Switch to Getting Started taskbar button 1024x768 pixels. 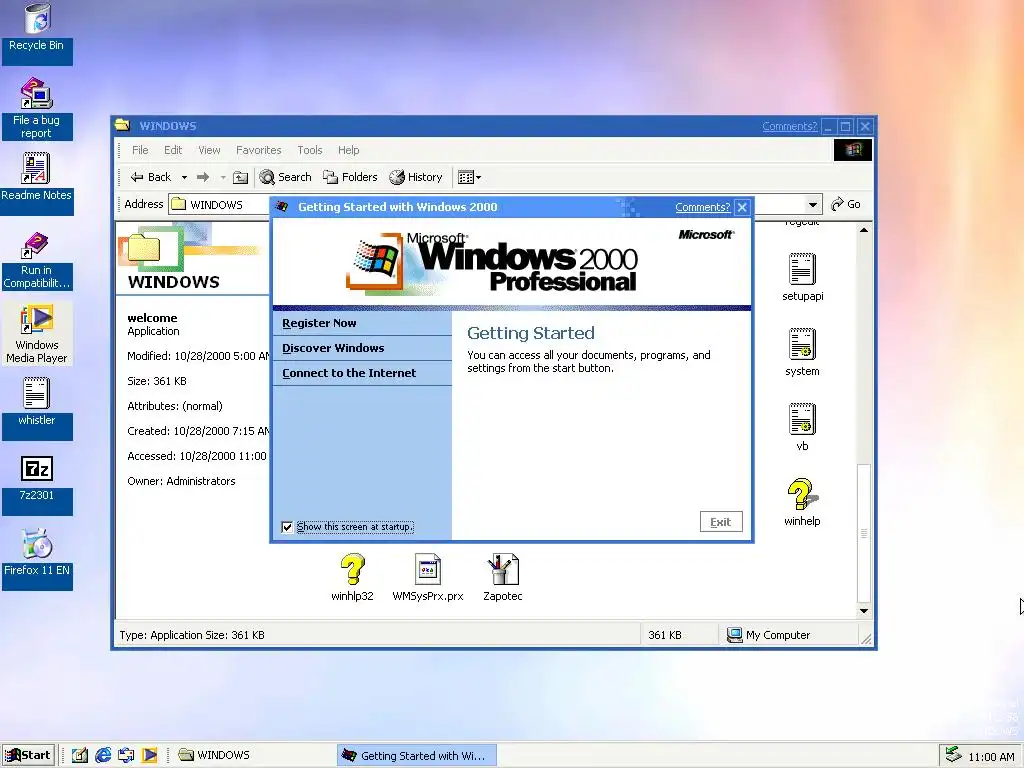coord(417,756)
